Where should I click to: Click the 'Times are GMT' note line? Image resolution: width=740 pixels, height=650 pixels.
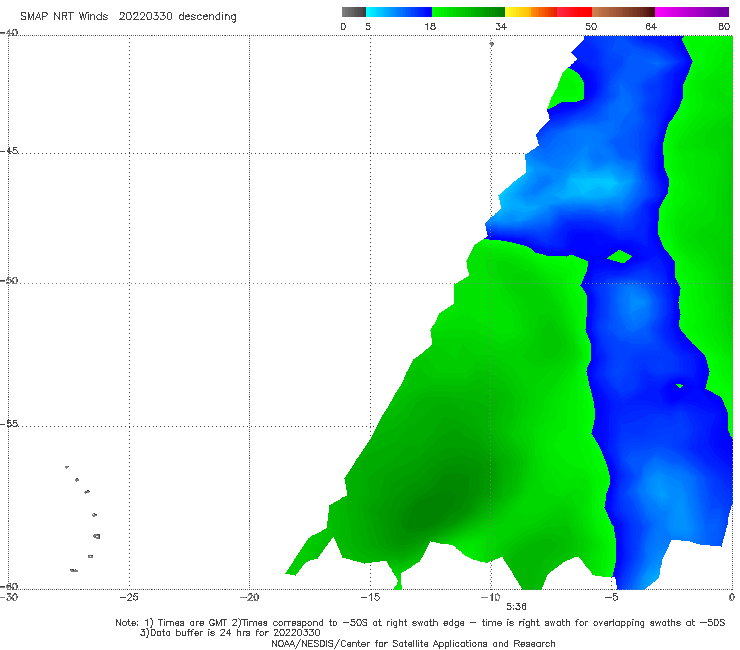tap(420, 623)
